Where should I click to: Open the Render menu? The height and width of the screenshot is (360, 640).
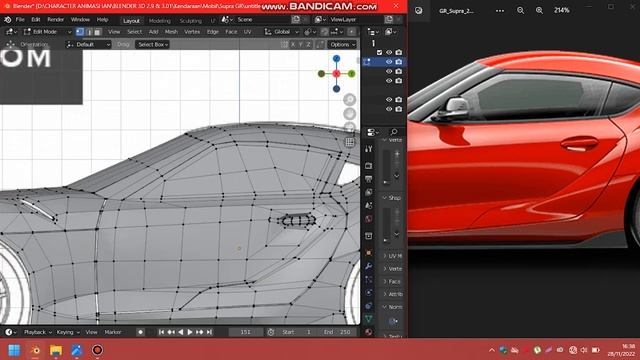(x=56, y=20)
